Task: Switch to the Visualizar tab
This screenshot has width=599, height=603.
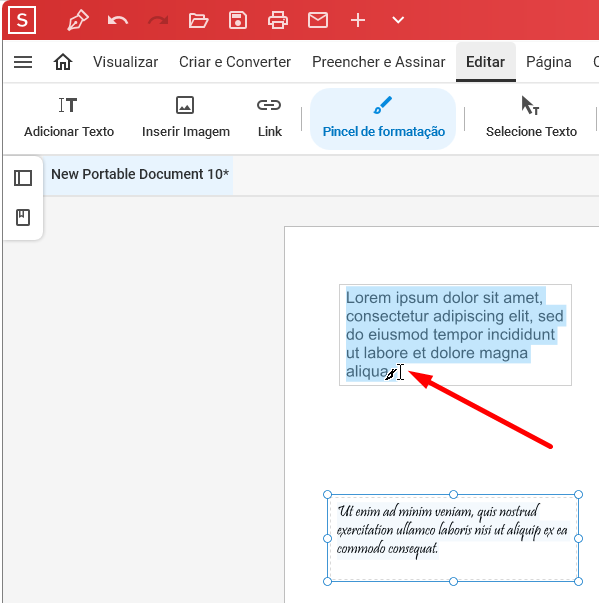Action: click(125, 62)
